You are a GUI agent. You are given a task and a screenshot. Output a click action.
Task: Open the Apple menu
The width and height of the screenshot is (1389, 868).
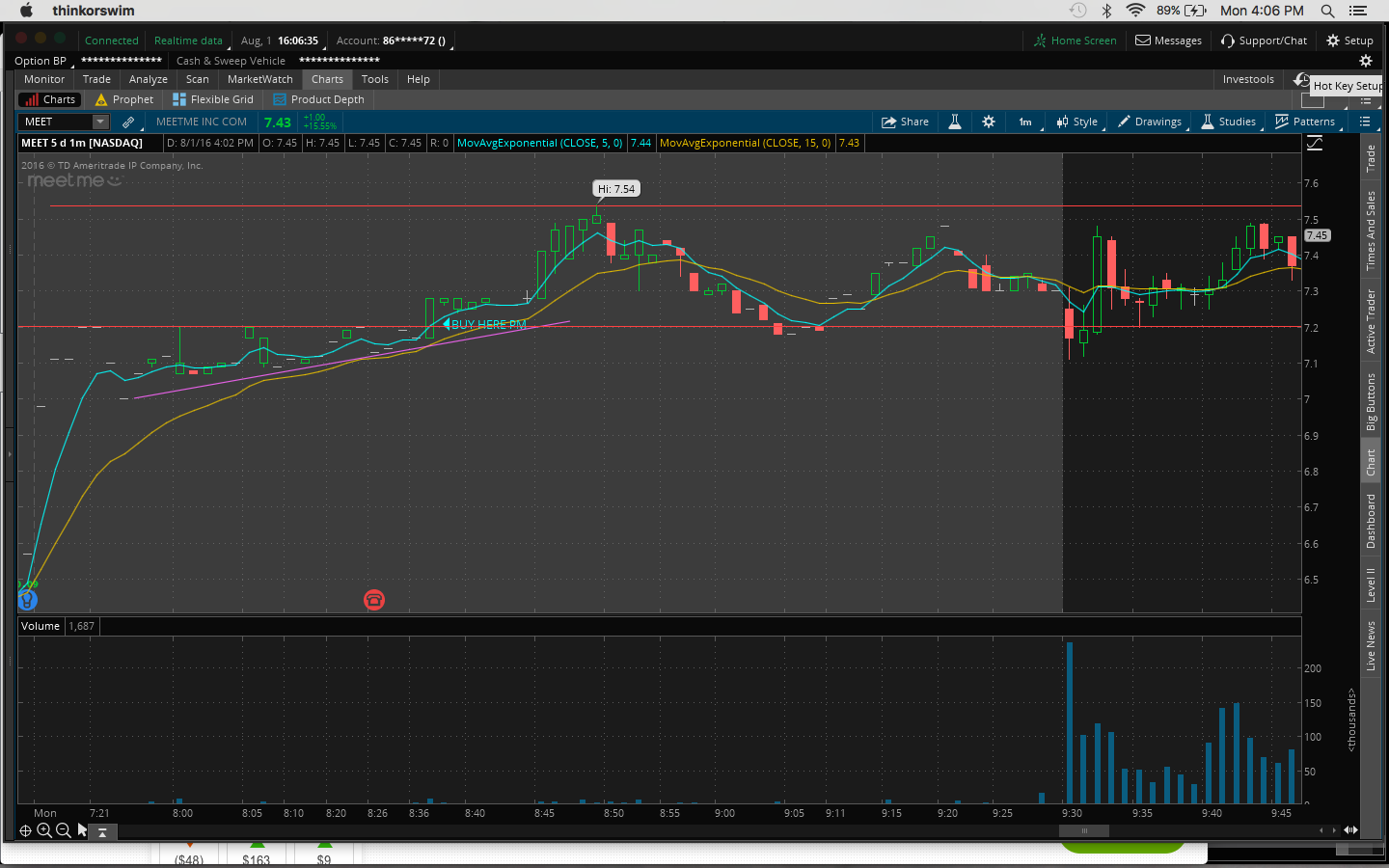tap(26, 11)
